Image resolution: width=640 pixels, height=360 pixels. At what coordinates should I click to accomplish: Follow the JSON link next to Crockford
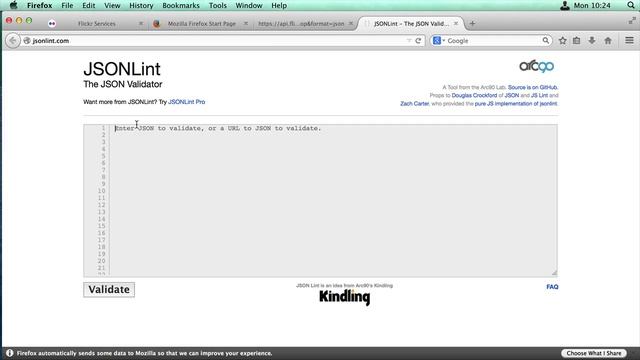click(x=512, y=96)
